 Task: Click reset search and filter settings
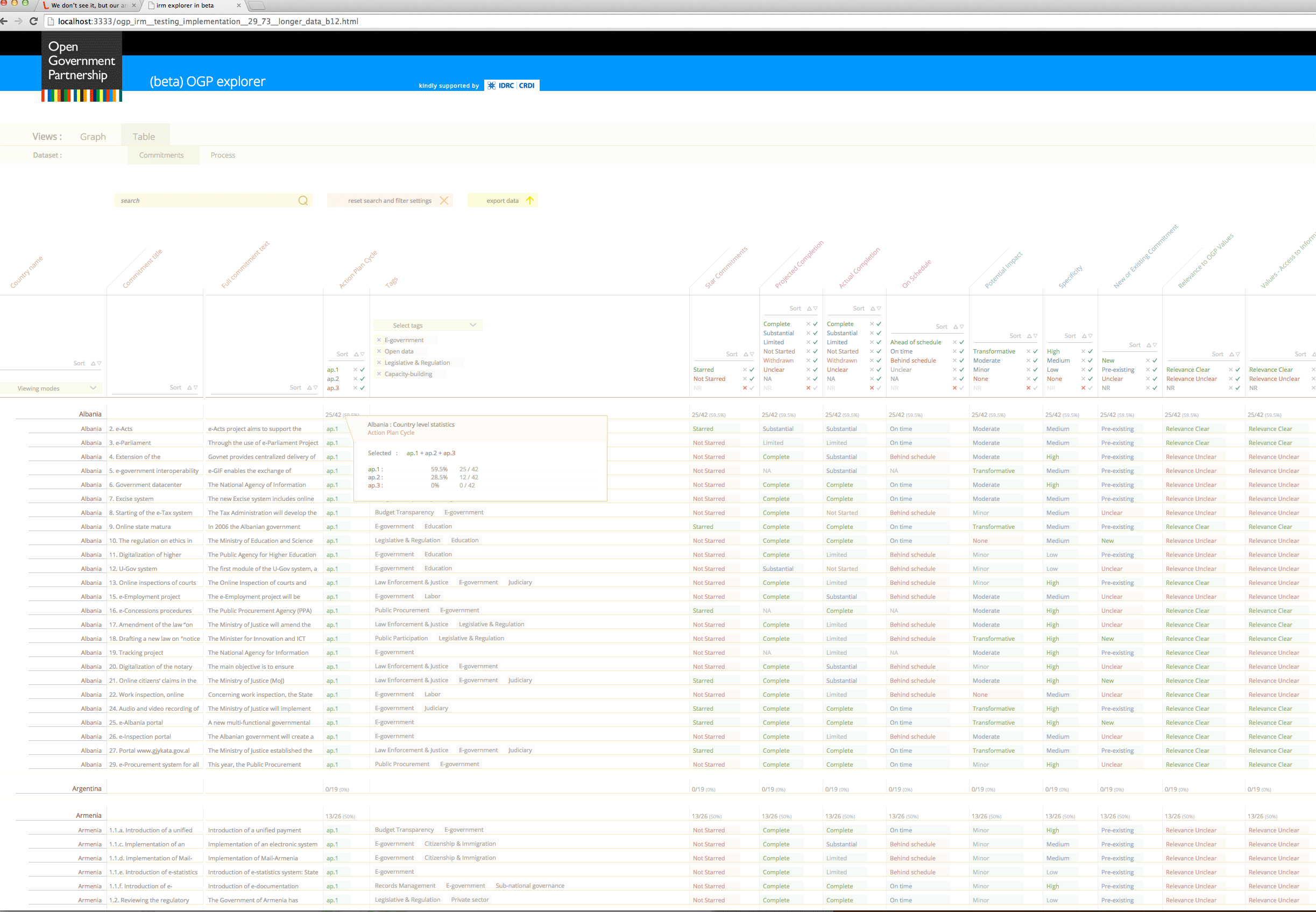tap(389, 201)
